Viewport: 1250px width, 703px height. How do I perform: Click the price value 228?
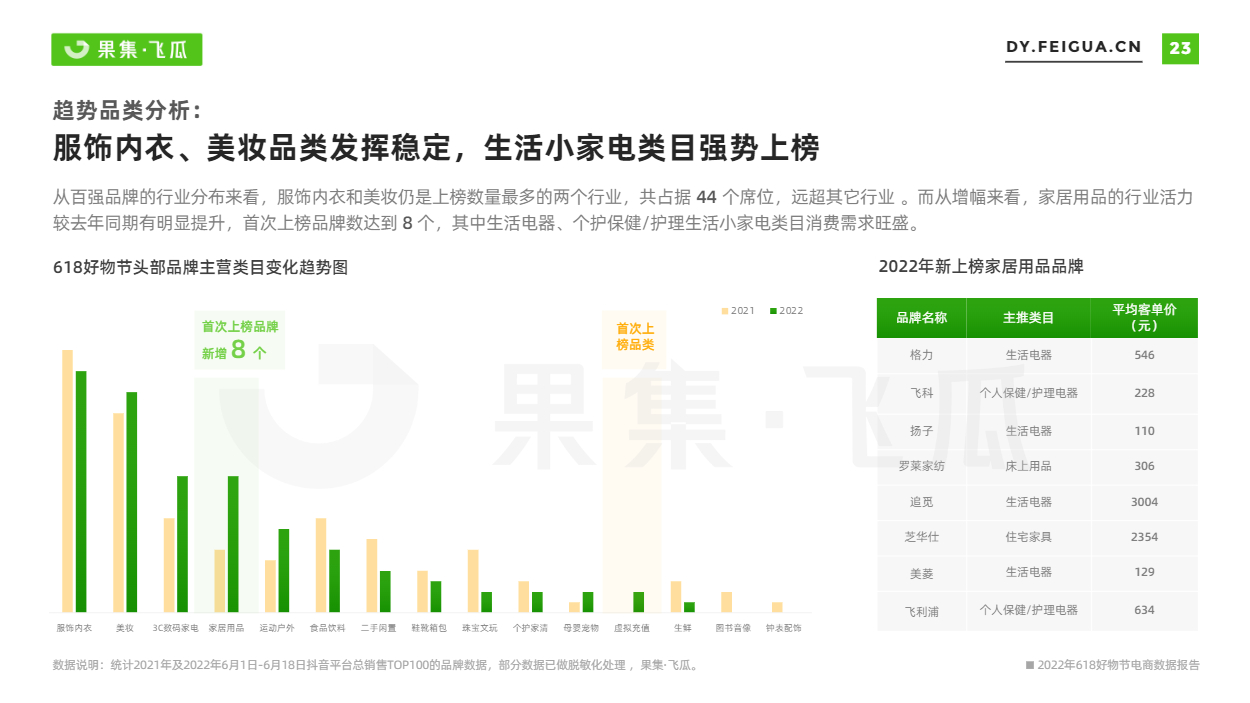[x=1144, y=393]
